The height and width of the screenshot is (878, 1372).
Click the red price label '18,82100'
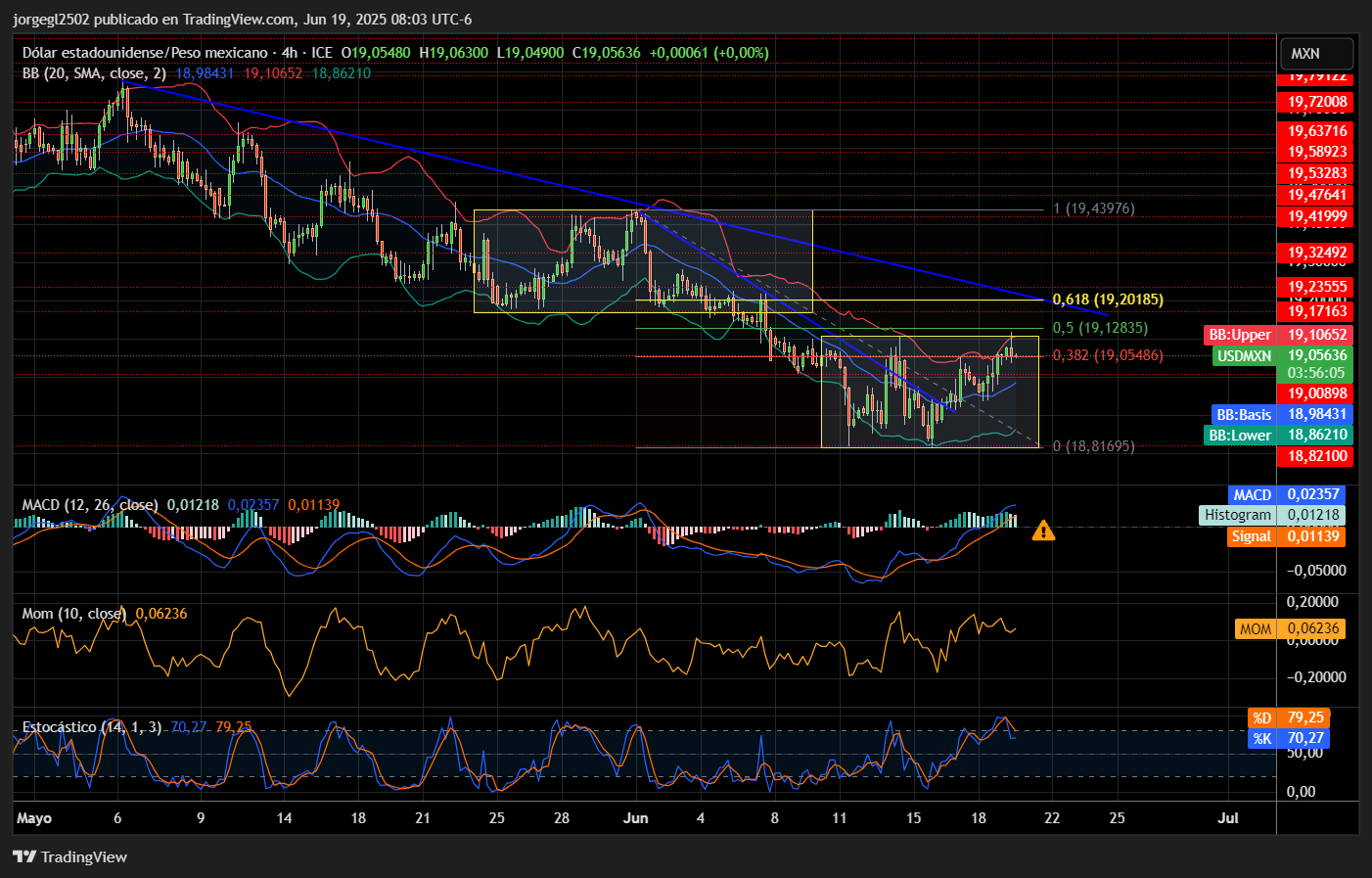[x=1316, y=456]
